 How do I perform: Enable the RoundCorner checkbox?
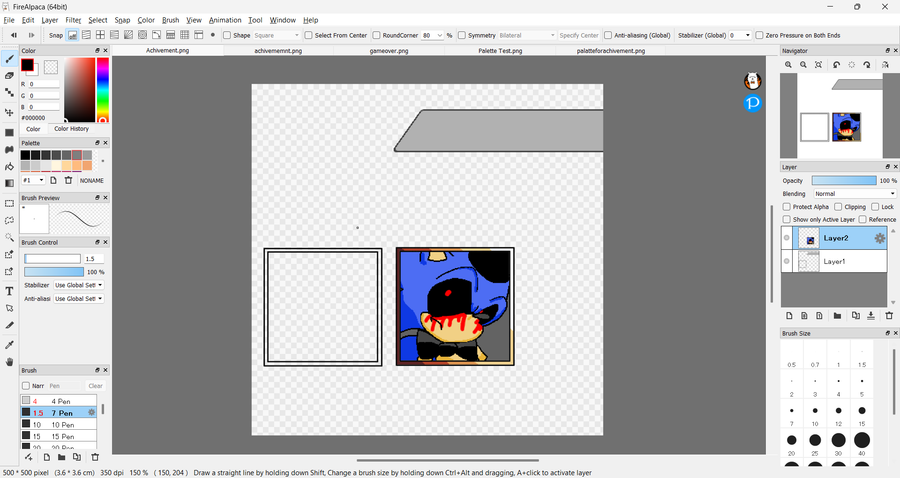[377, 35]
